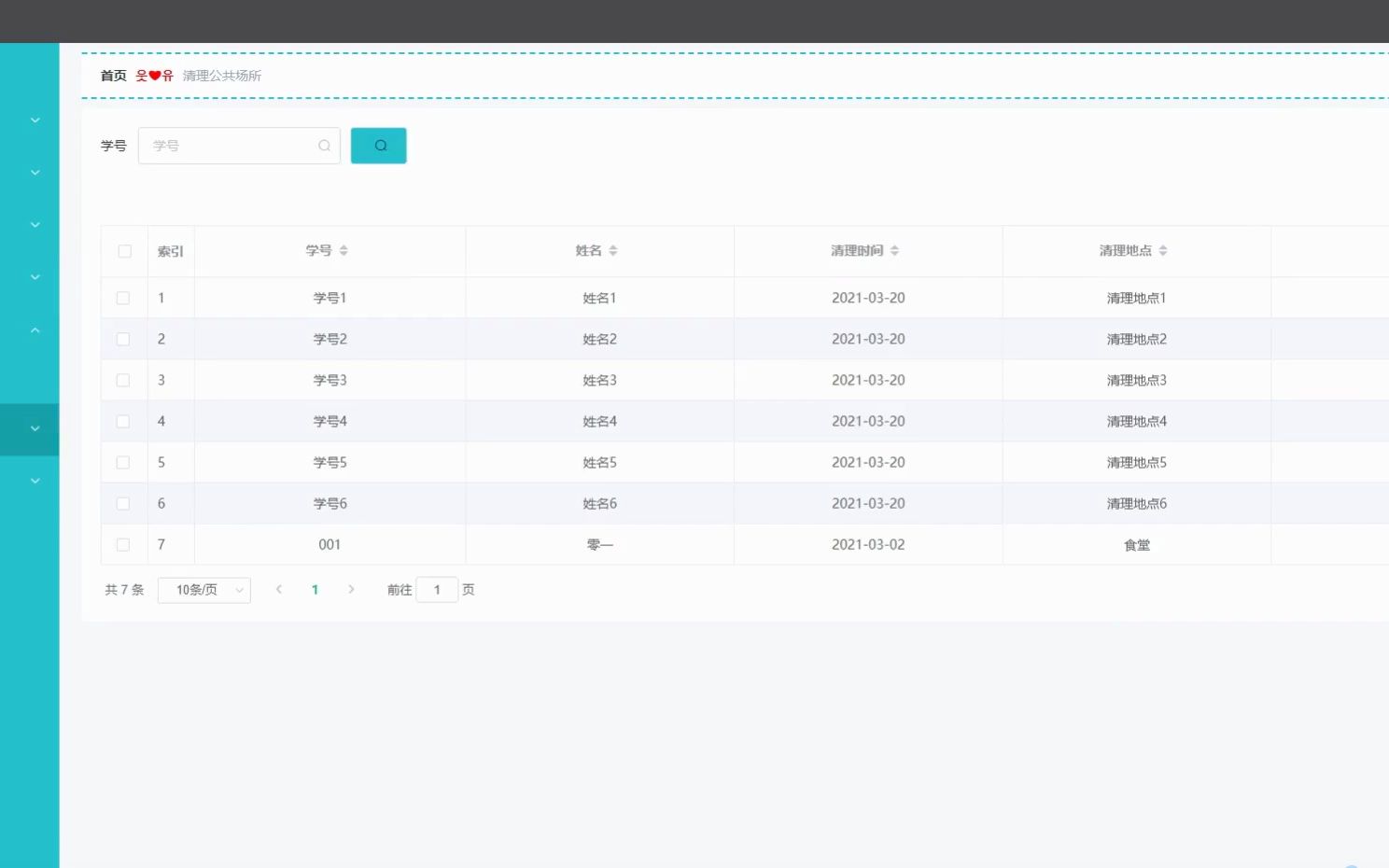Image resolution: width=1389 pixels, height=868 pixels.
Task: Select cell 姓名5
Action: [599, 462]
